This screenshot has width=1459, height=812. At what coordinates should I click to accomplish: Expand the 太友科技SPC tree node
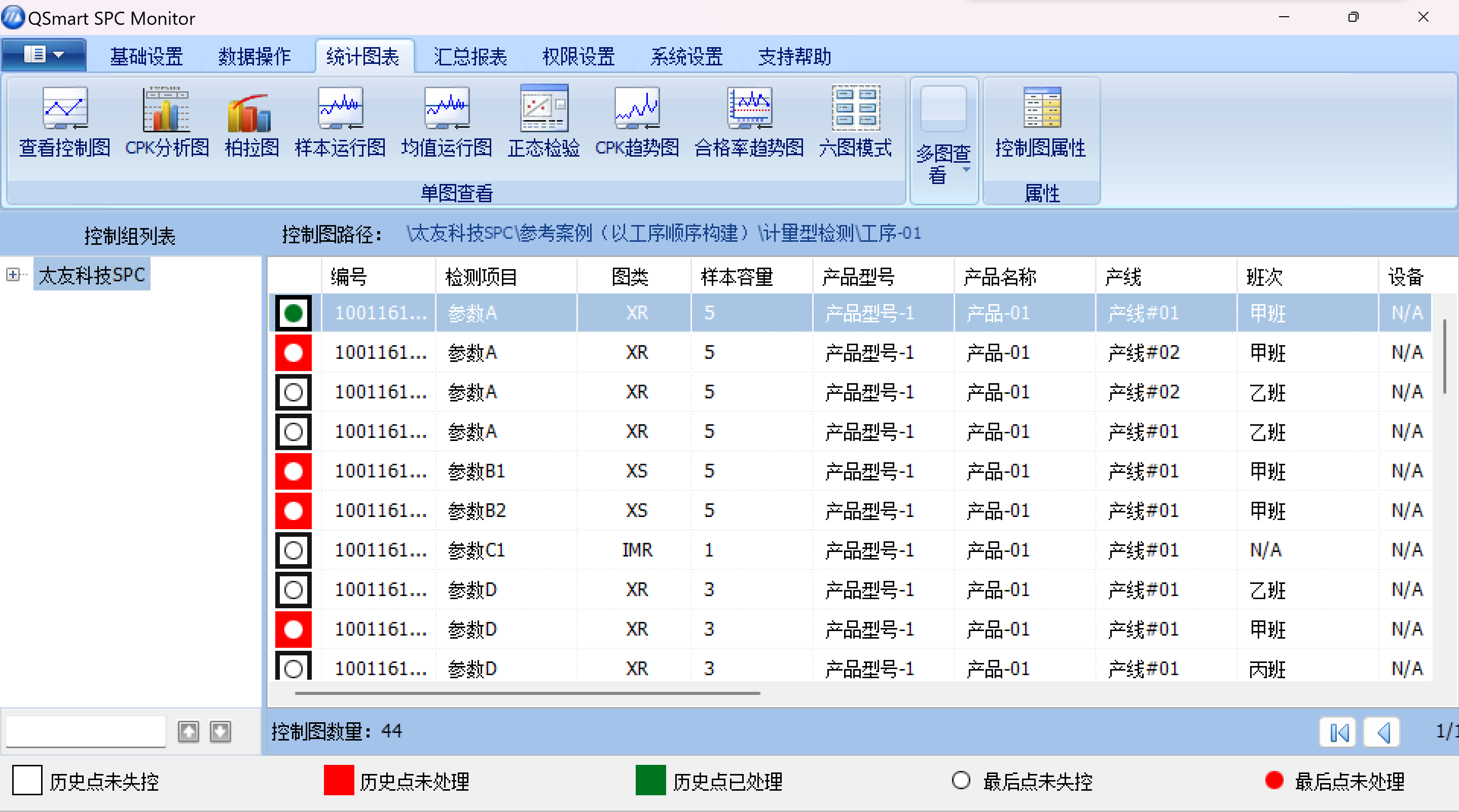tap(13, 275)
